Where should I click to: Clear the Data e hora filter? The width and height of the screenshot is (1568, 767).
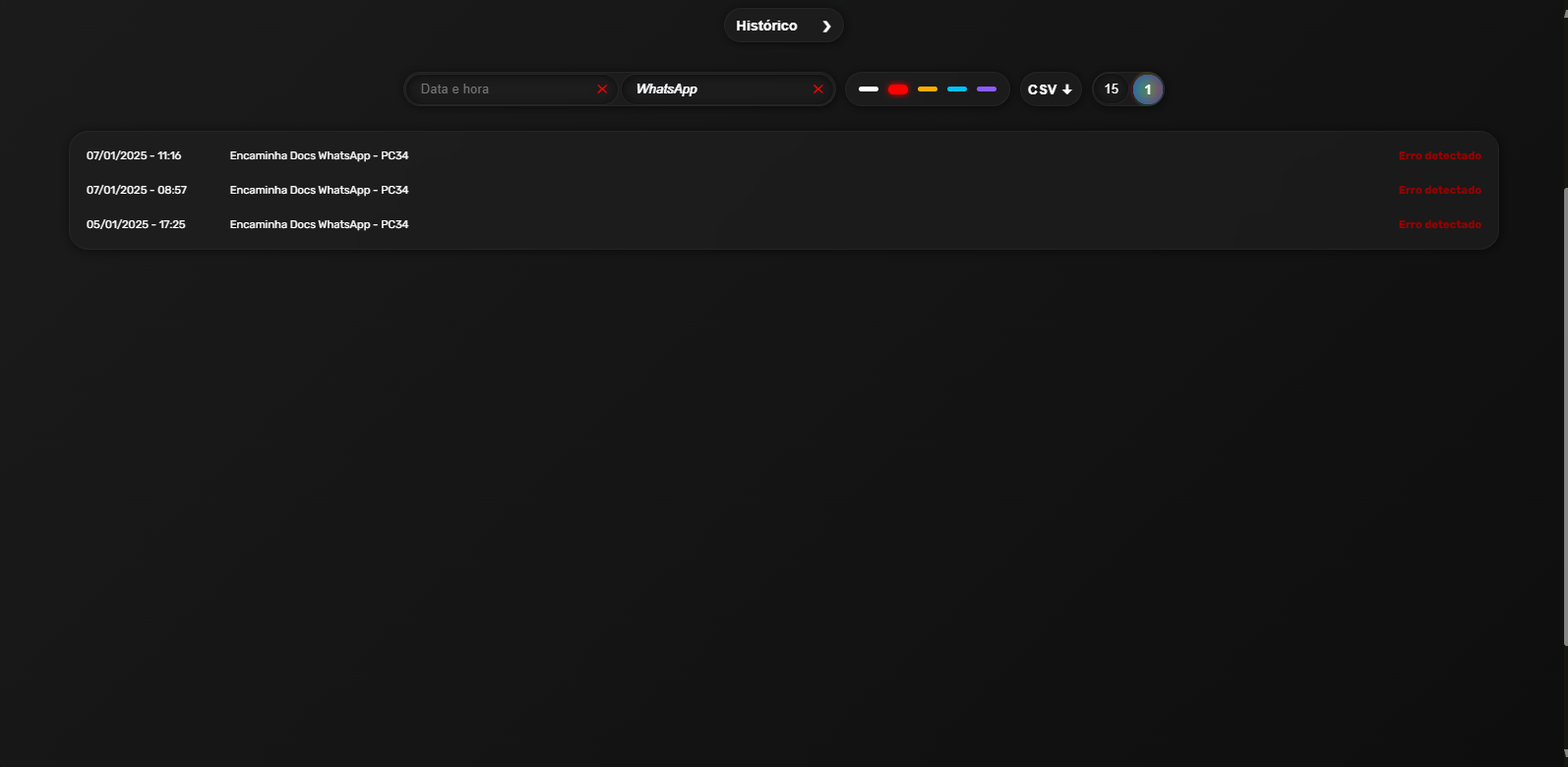coord(602,89)
